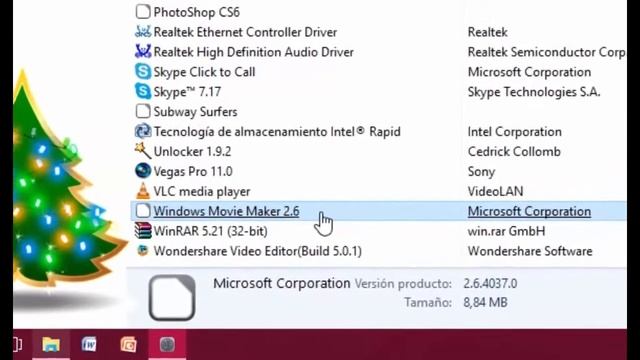
Task: Click the Realtek Ethernet Controller Driver icon
Action: (143, 31)
